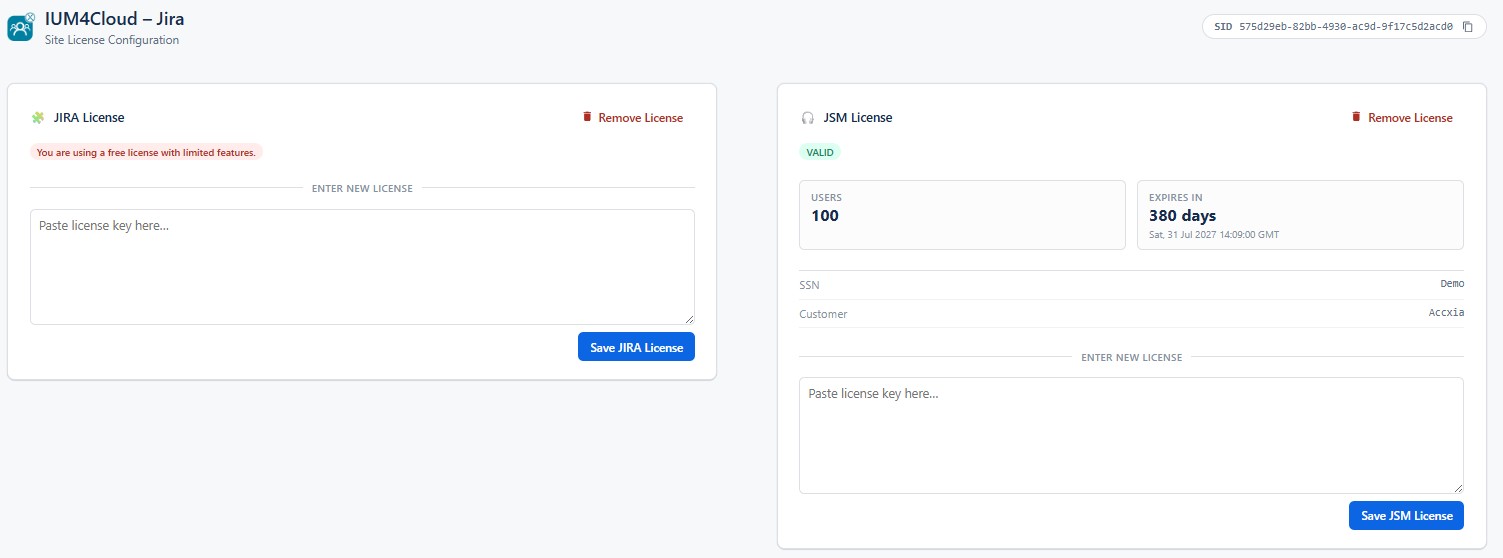Screen dimensions: 1503x558
Task: Click the date 'Sat, 31 Jul 2027 14:09:00 GMT'
Action: coord(1214,235)
